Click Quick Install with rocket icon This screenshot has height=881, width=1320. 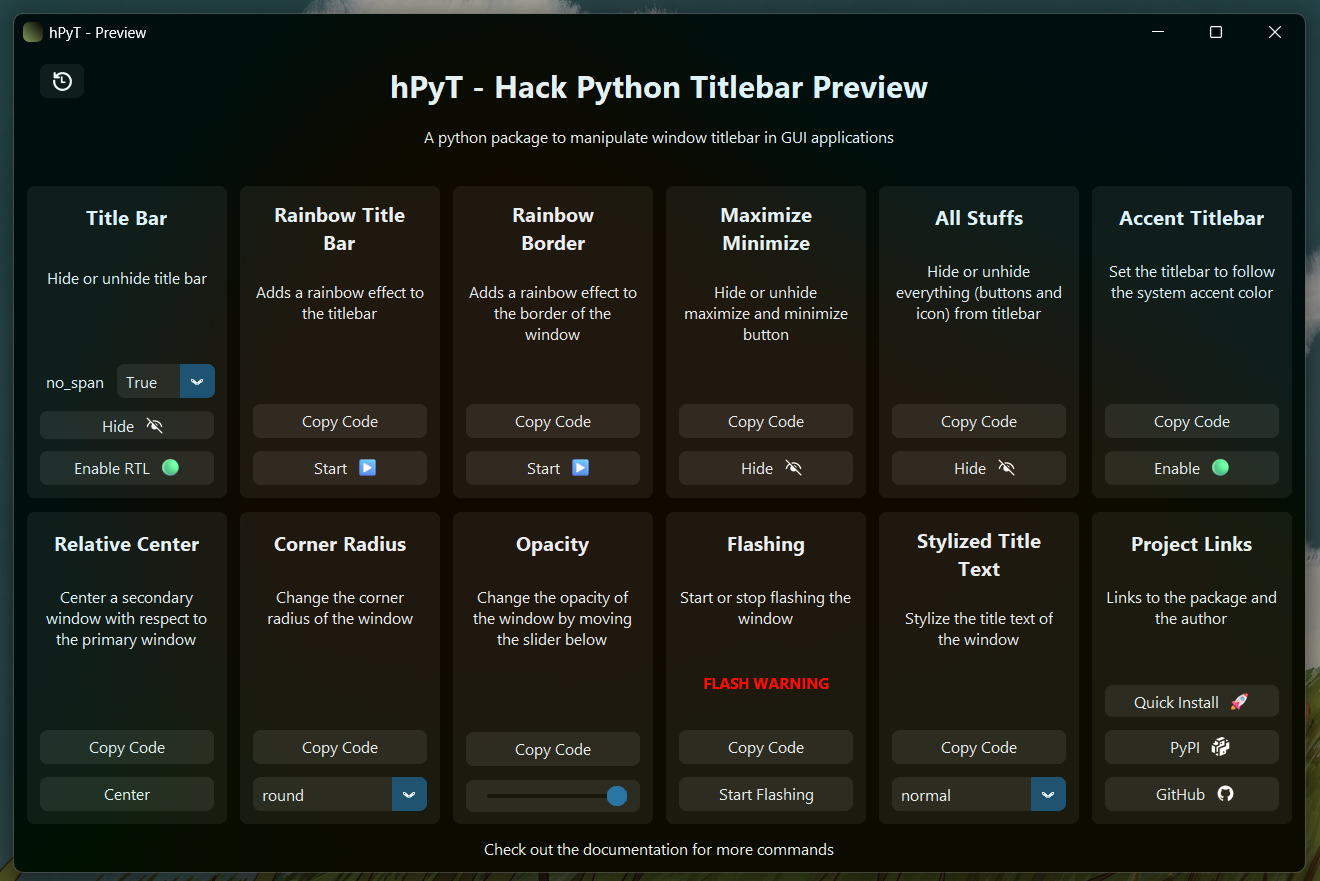[x=1192, y=701]
